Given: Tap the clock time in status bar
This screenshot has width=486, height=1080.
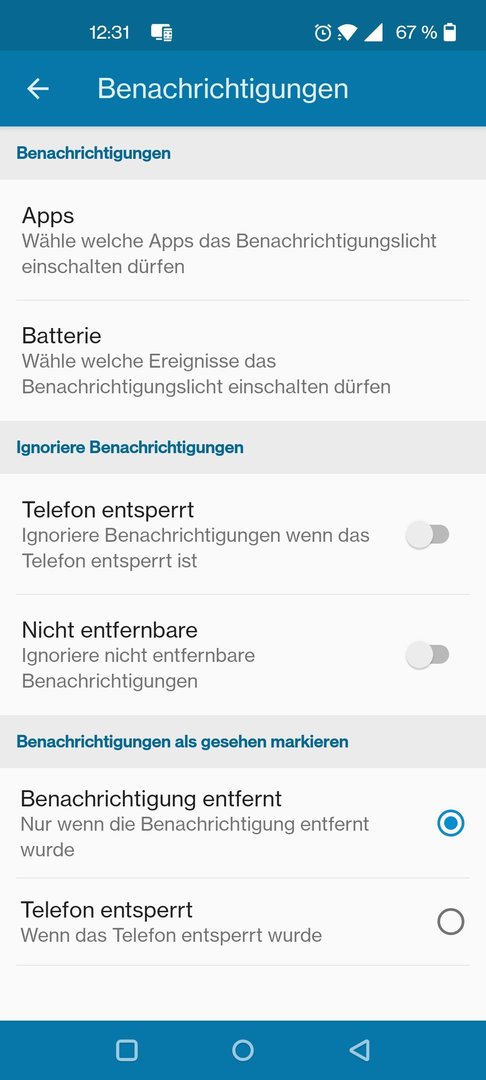Looking at the screenshot, I should [109, 32].
